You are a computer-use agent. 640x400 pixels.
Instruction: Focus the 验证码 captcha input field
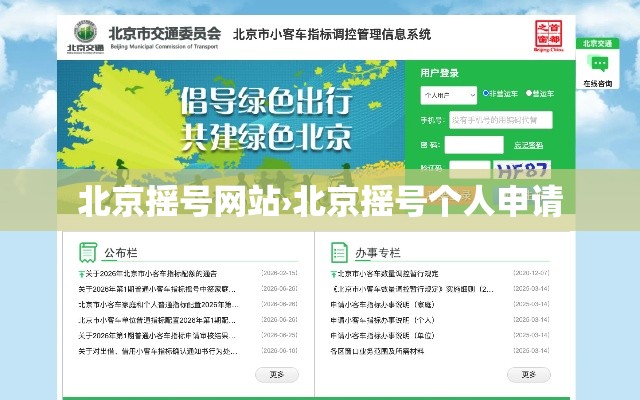coord(469,169)
